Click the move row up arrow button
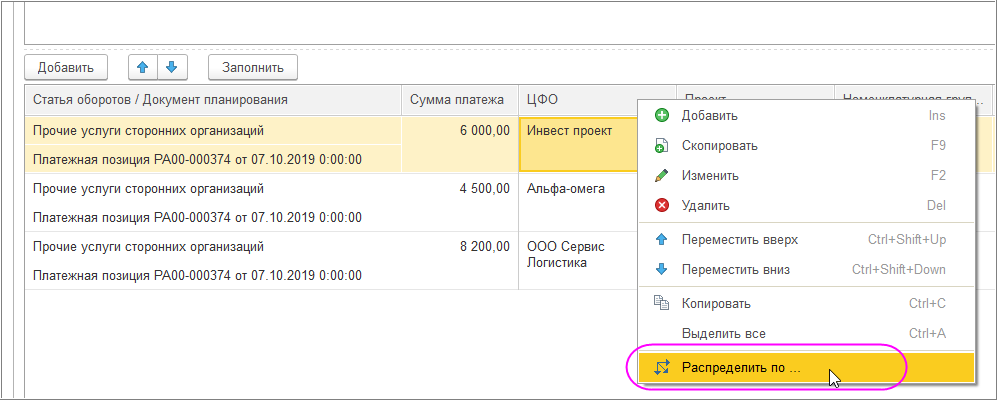The height and width of the screenshot is (400, 997). coord(143,67)
